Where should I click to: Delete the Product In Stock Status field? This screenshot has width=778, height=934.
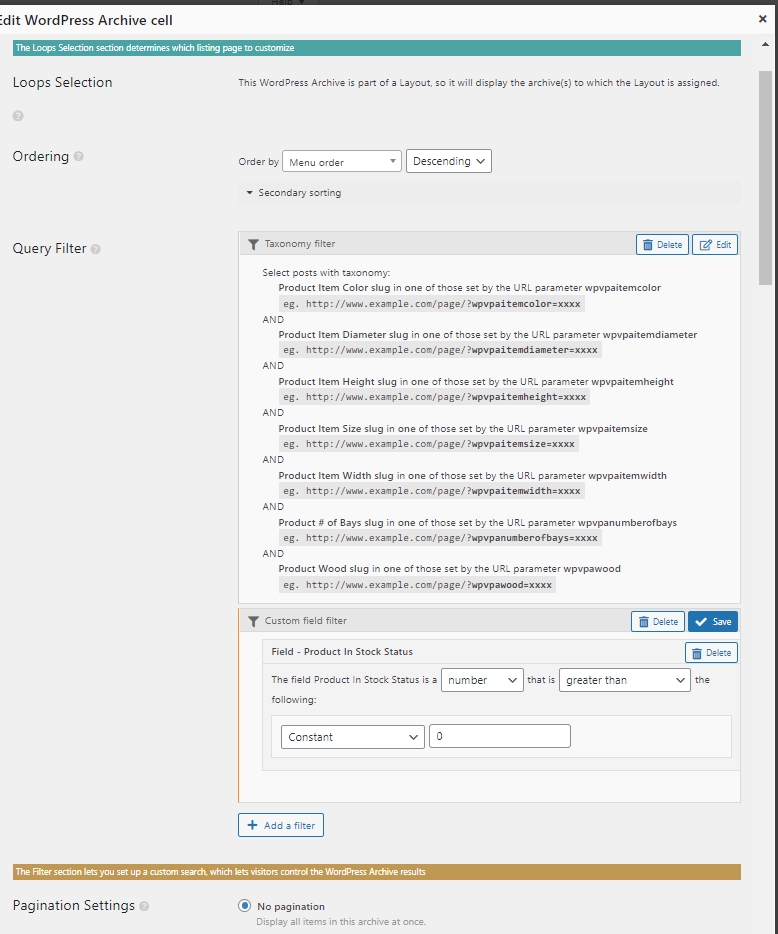tap(711, 653)
